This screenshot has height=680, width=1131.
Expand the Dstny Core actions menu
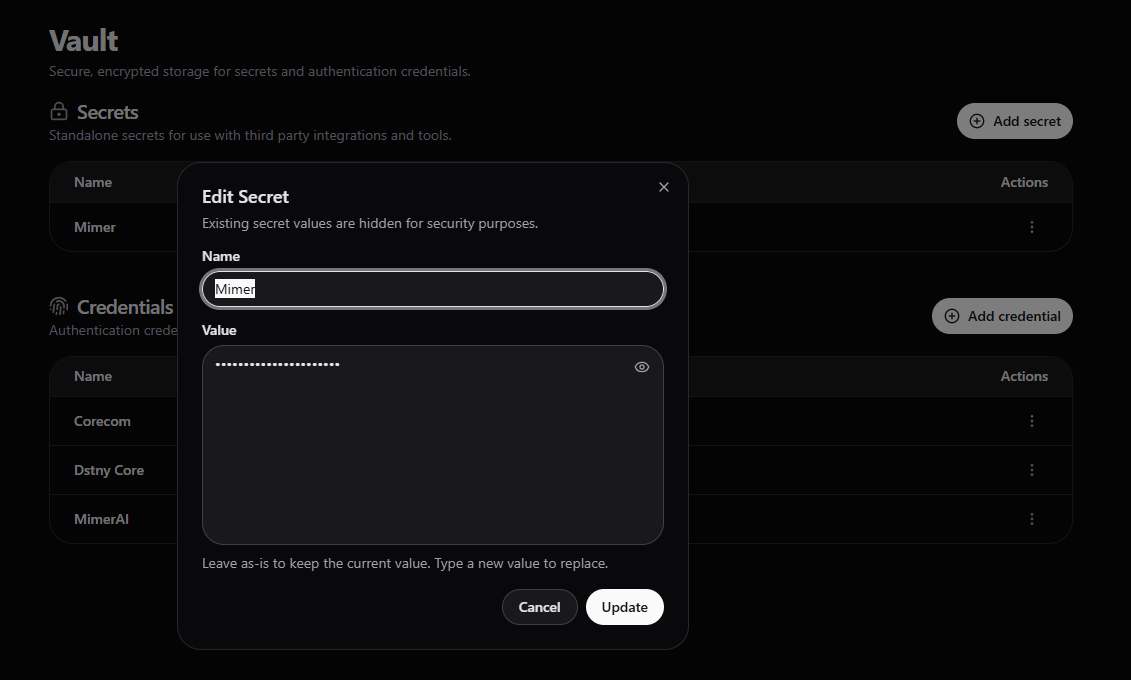[1031, 470]
